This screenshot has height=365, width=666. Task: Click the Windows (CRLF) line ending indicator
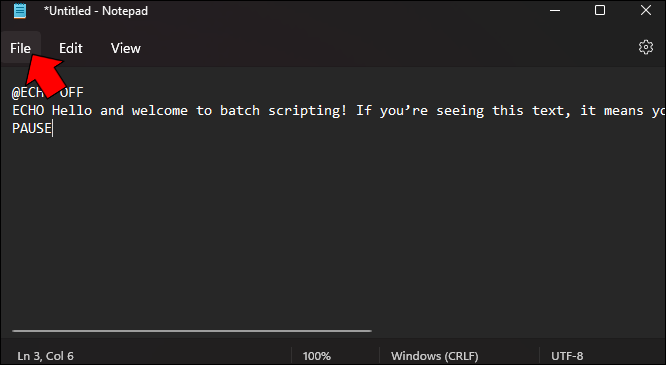point(435,356)
